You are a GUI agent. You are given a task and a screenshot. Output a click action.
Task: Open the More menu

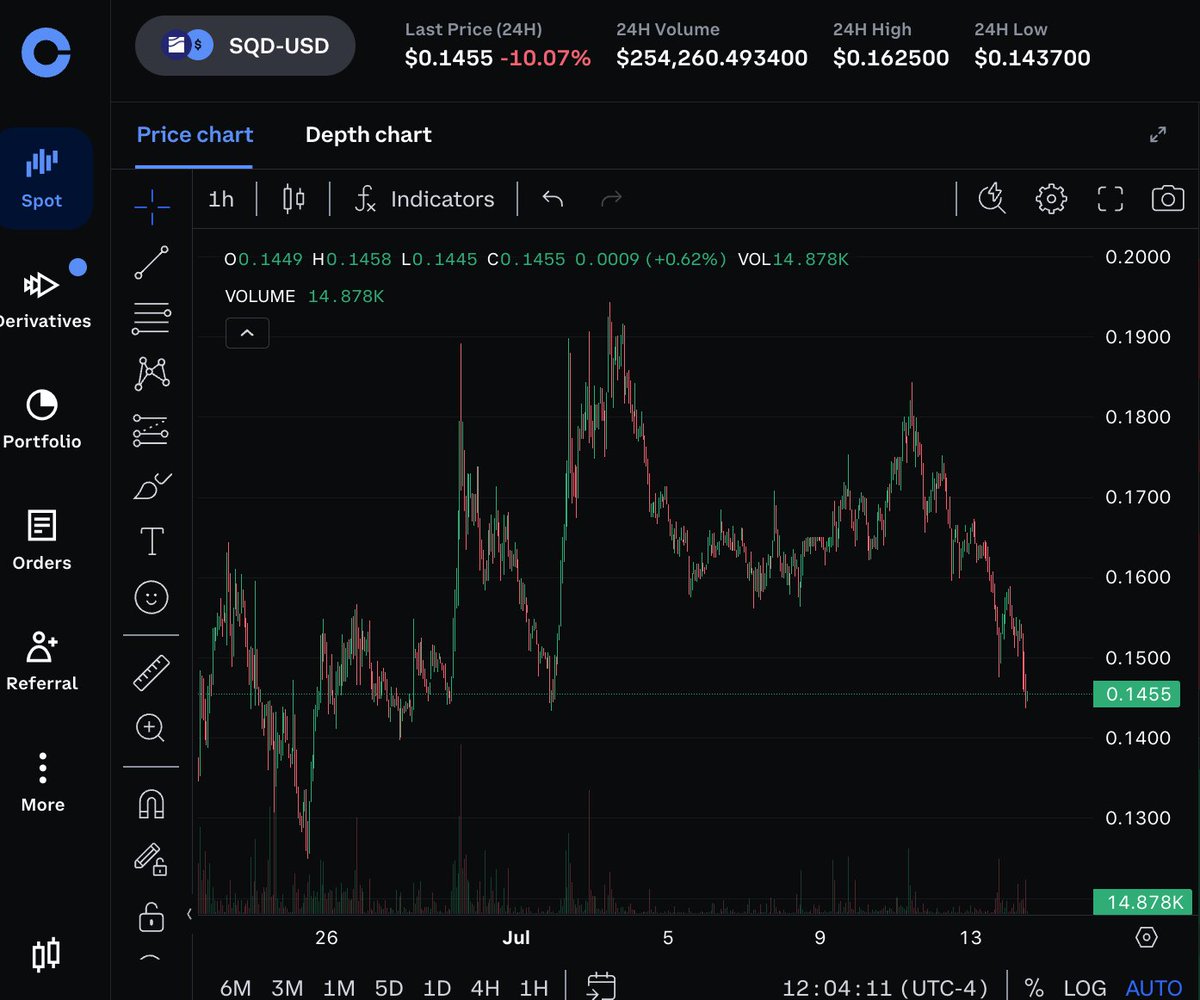point(42,783)
